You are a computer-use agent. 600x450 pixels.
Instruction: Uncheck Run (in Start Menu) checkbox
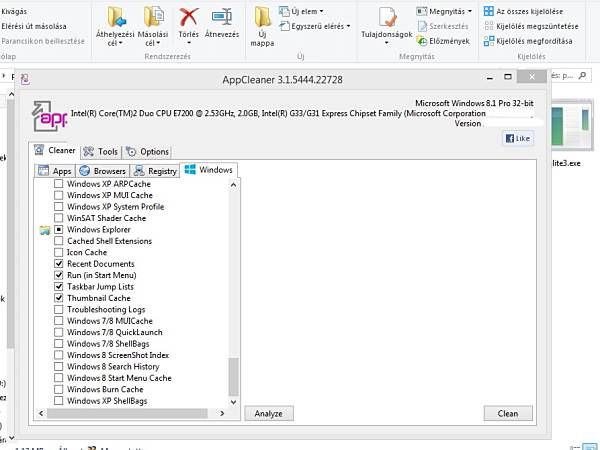[x=59, y=275]
